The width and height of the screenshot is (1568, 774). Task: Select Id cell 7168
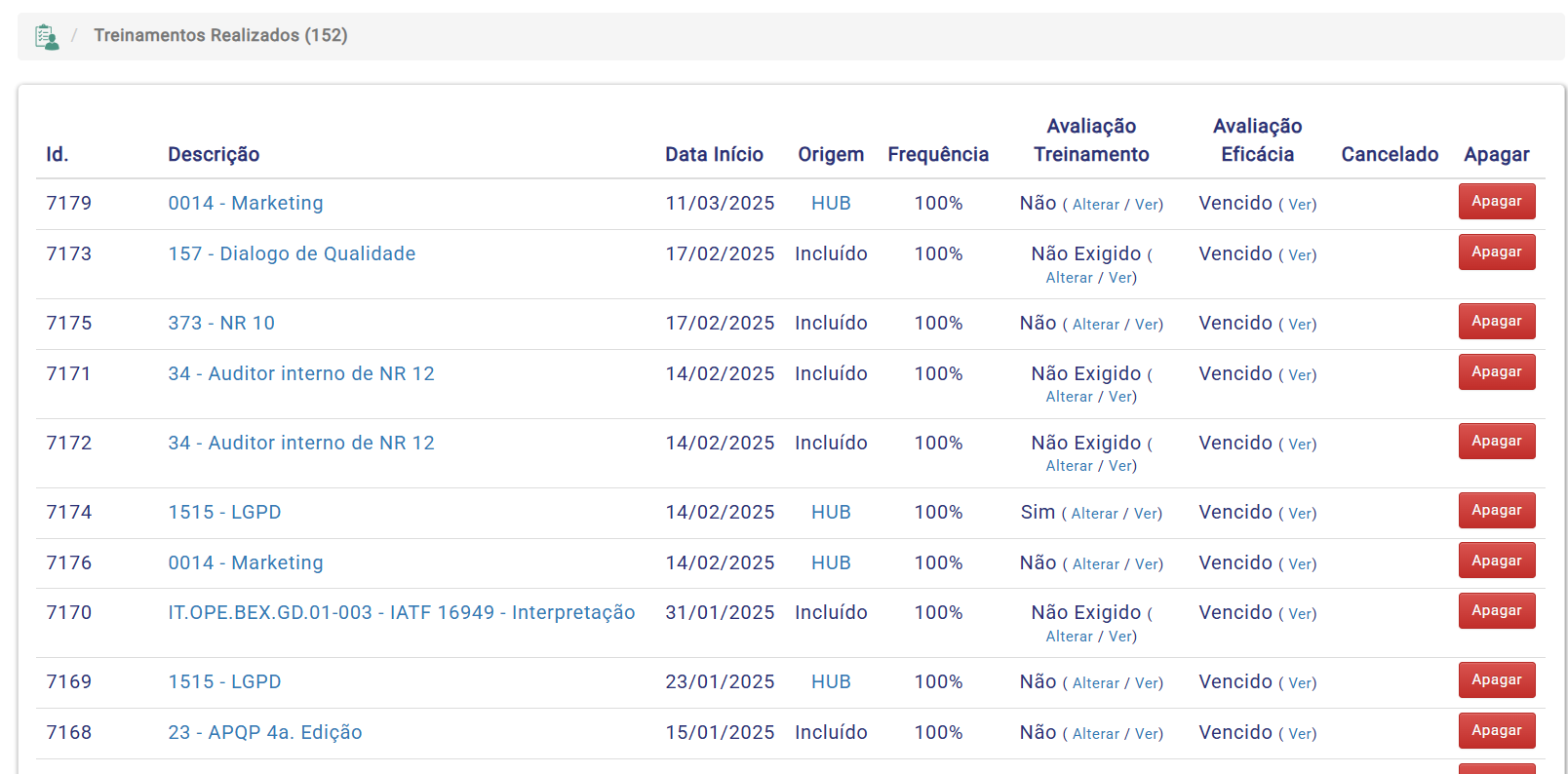[x=69, y=732]
